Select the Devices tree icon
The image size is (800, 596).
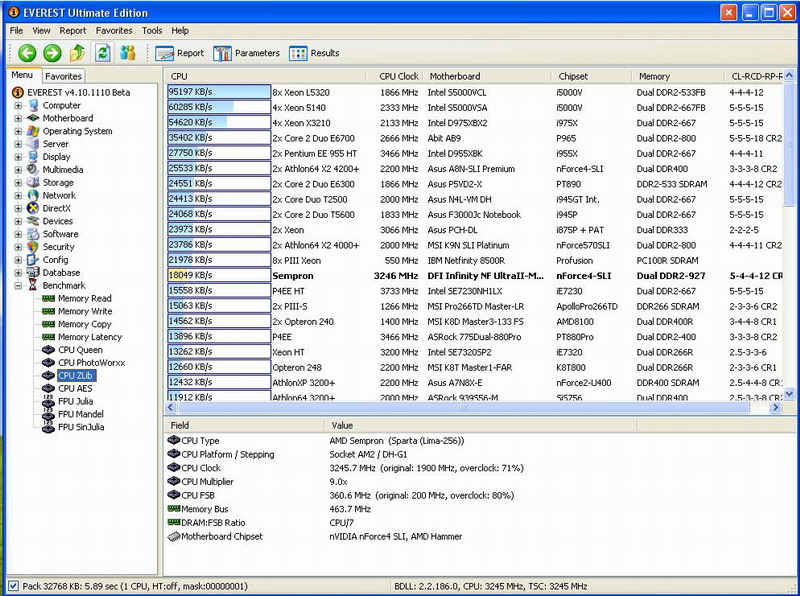coord(34,221)
